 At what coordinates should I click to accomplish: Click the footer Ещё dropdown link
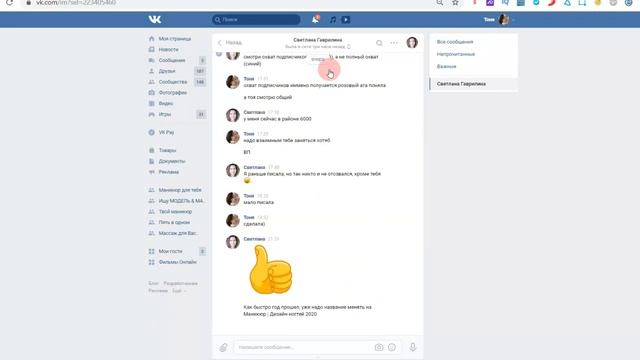coord(179,291)
